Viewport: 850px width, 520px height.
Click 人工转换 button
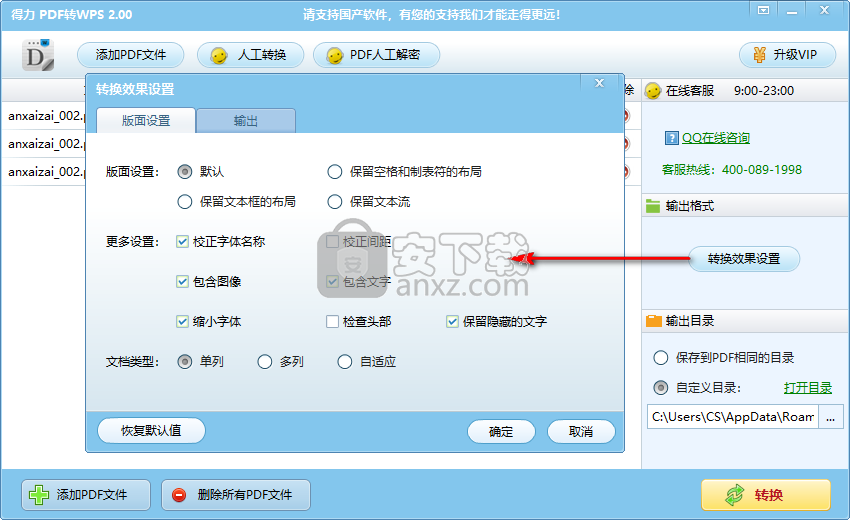250,55
